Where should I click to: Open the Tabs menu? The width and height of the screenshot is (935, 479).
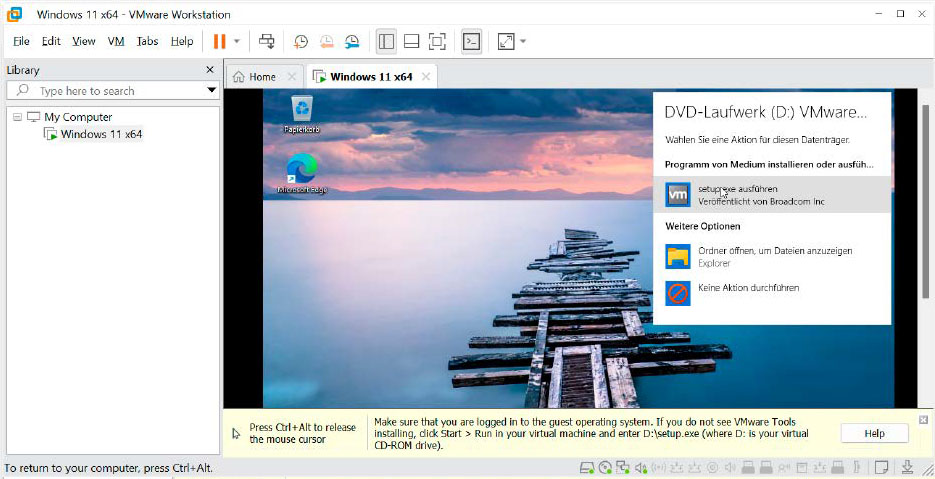147,41
